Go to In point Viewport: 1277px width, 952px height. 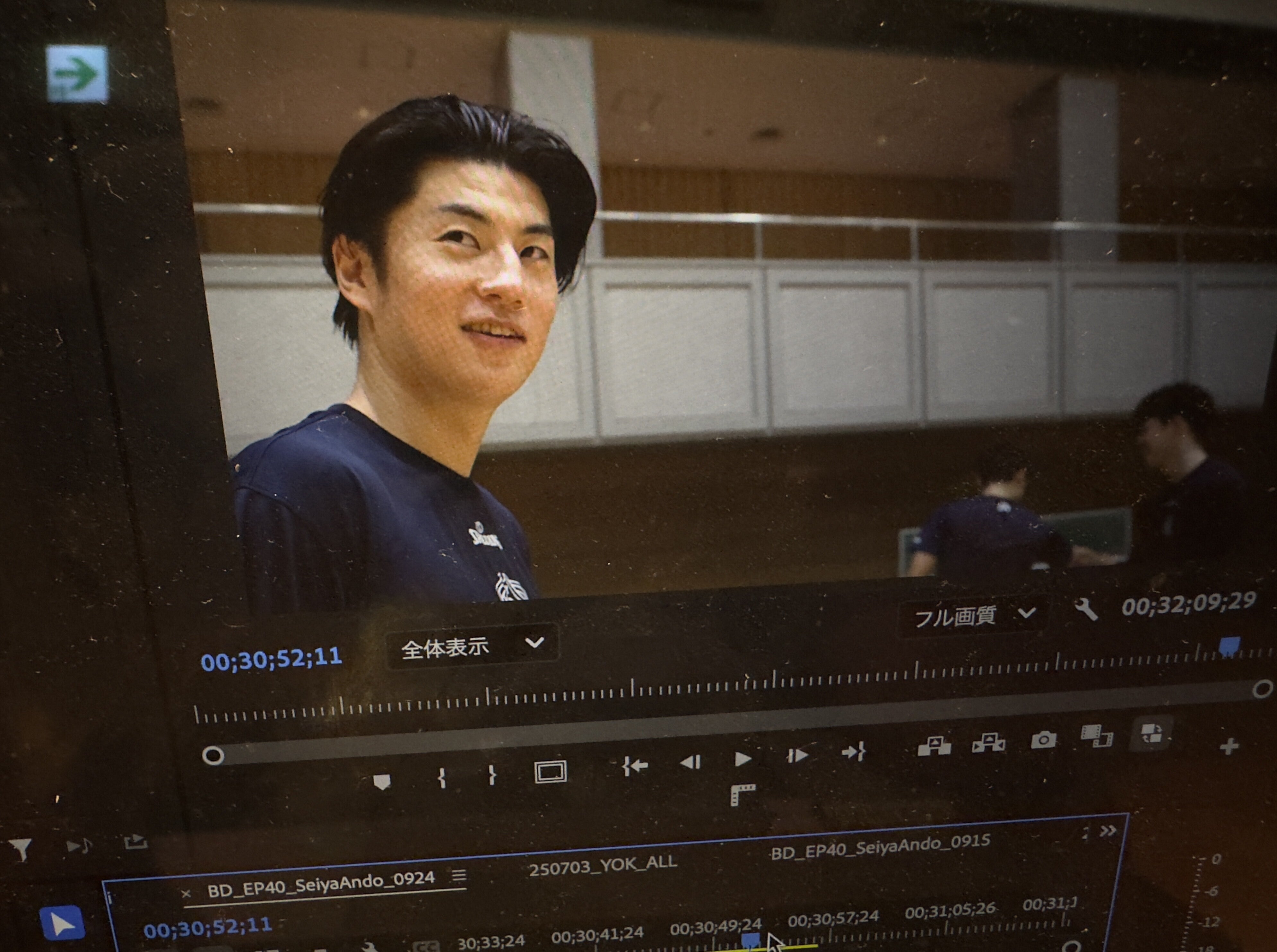pyautogui.click(x=635, y=765)
